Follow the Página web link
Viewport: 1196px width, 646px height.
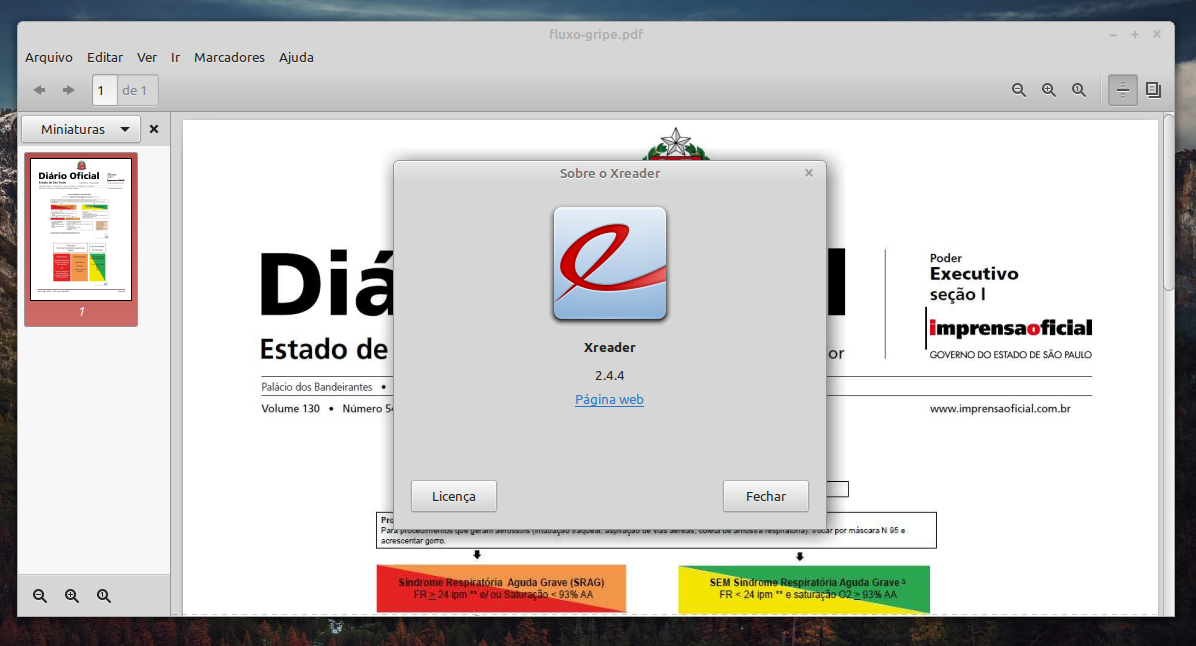pos(609,400)
